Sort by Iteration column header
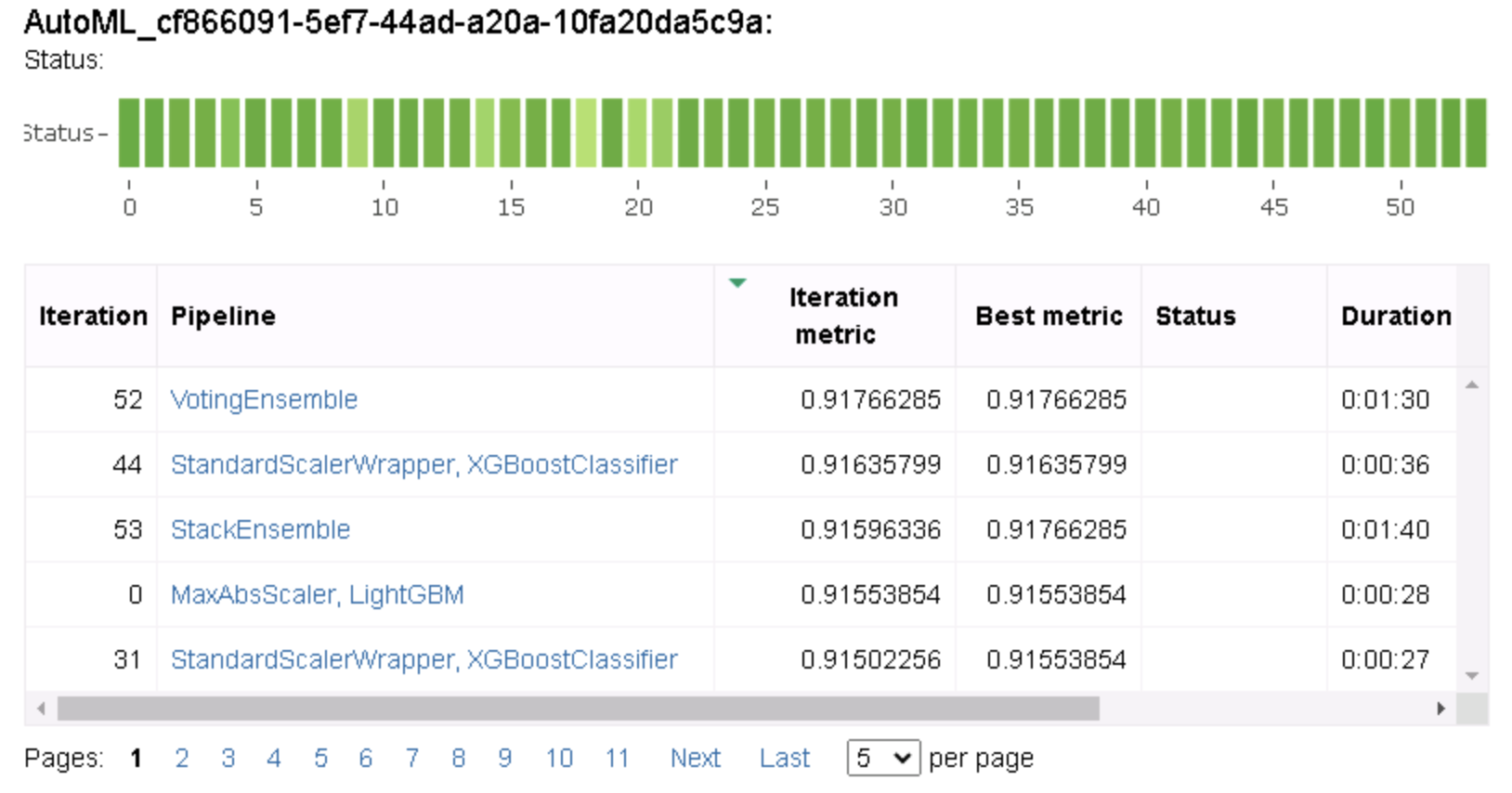This screenshot has width=1512, height=793. click(93, 316)
